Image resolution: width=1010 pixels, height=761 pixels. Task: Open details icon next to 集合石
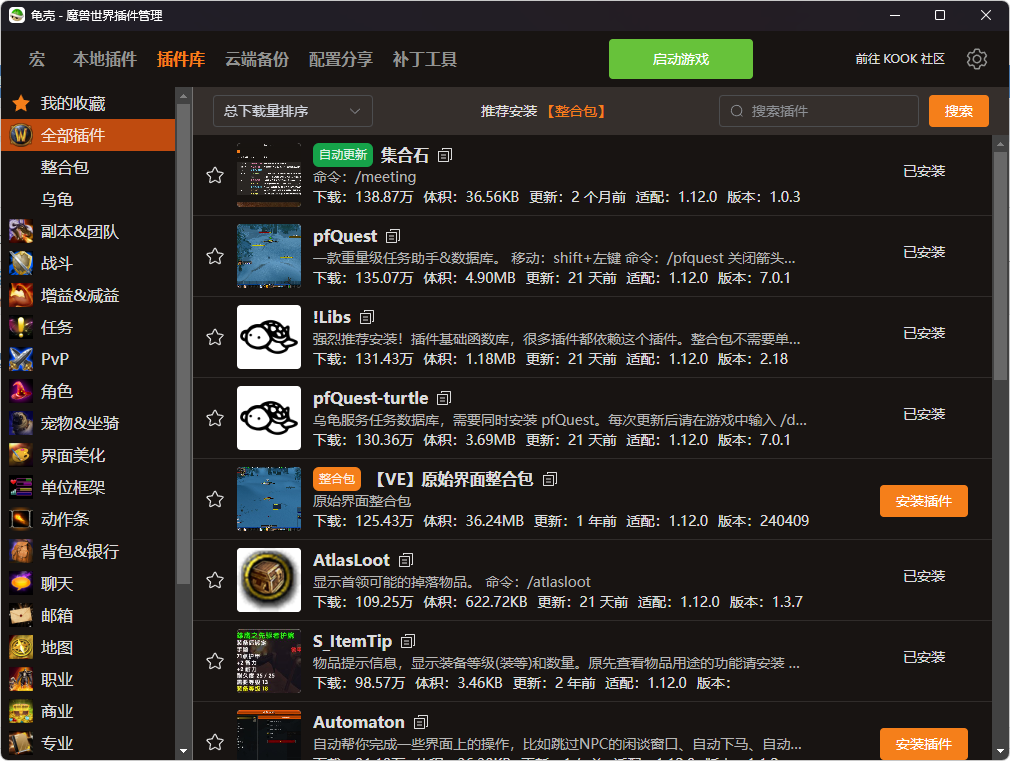(x=444, y=155)
